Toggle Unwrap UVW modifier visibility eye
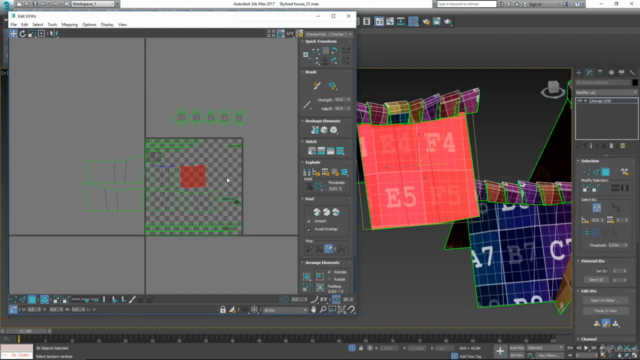This screenshot has width=640, height=360. tap(580, 101)
